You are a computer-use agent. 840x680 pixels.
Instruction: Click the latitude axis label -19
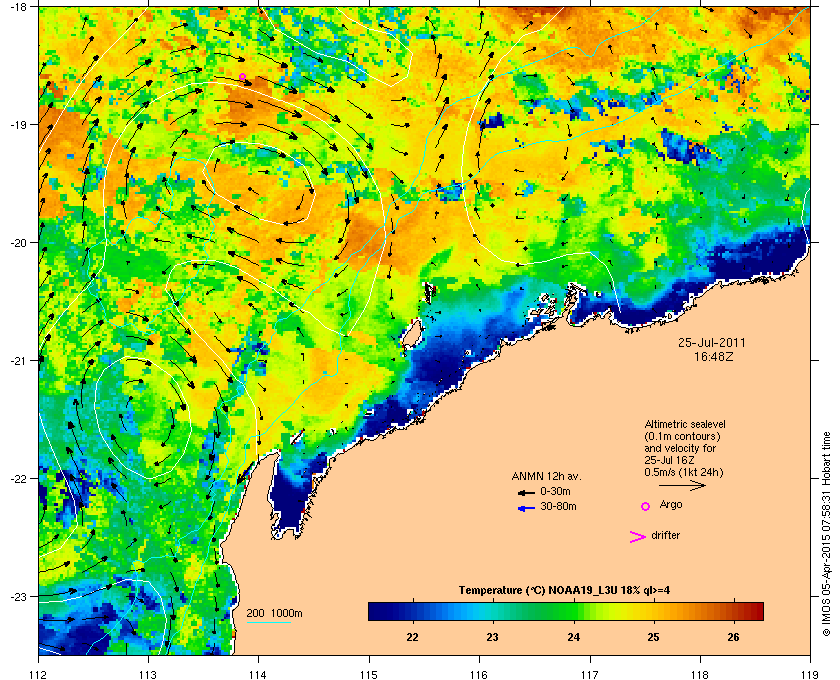click(18, 124)
